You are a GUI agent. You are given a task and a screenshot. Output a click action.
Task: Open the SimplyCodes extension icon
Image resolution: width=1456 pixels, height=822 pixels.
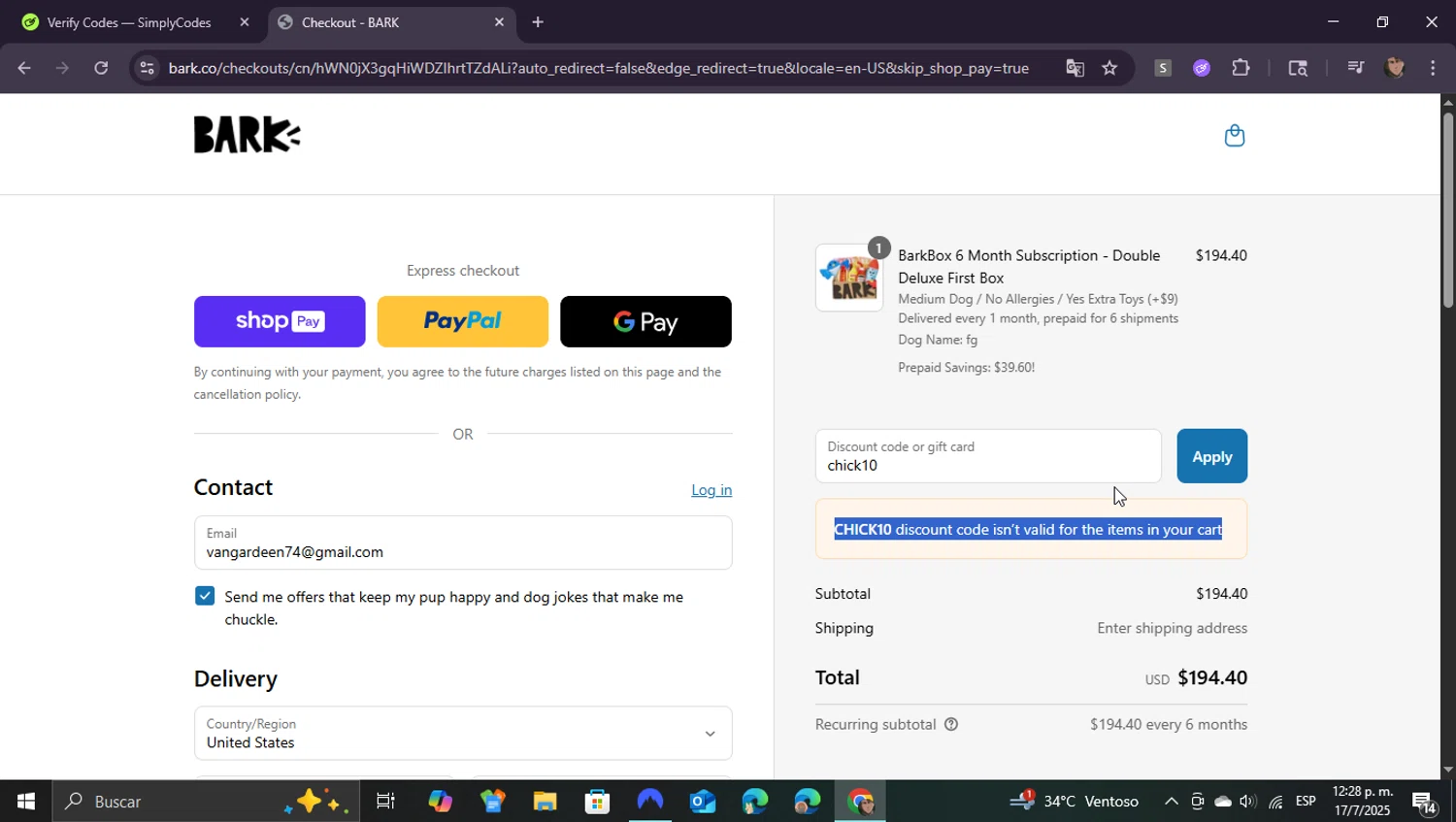(x=1163, y=68)
